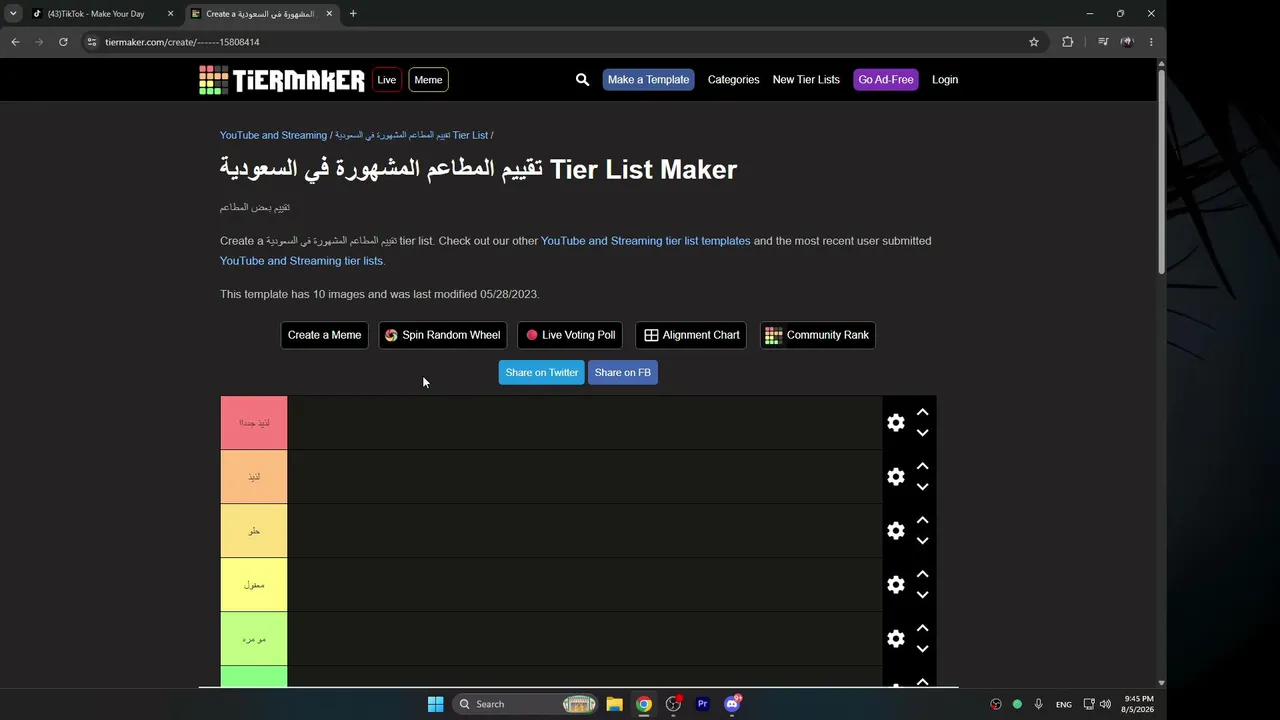Click the Go Ad-Free button
Viewport: 1280px width, 720px height.
(x=886, y=80)
